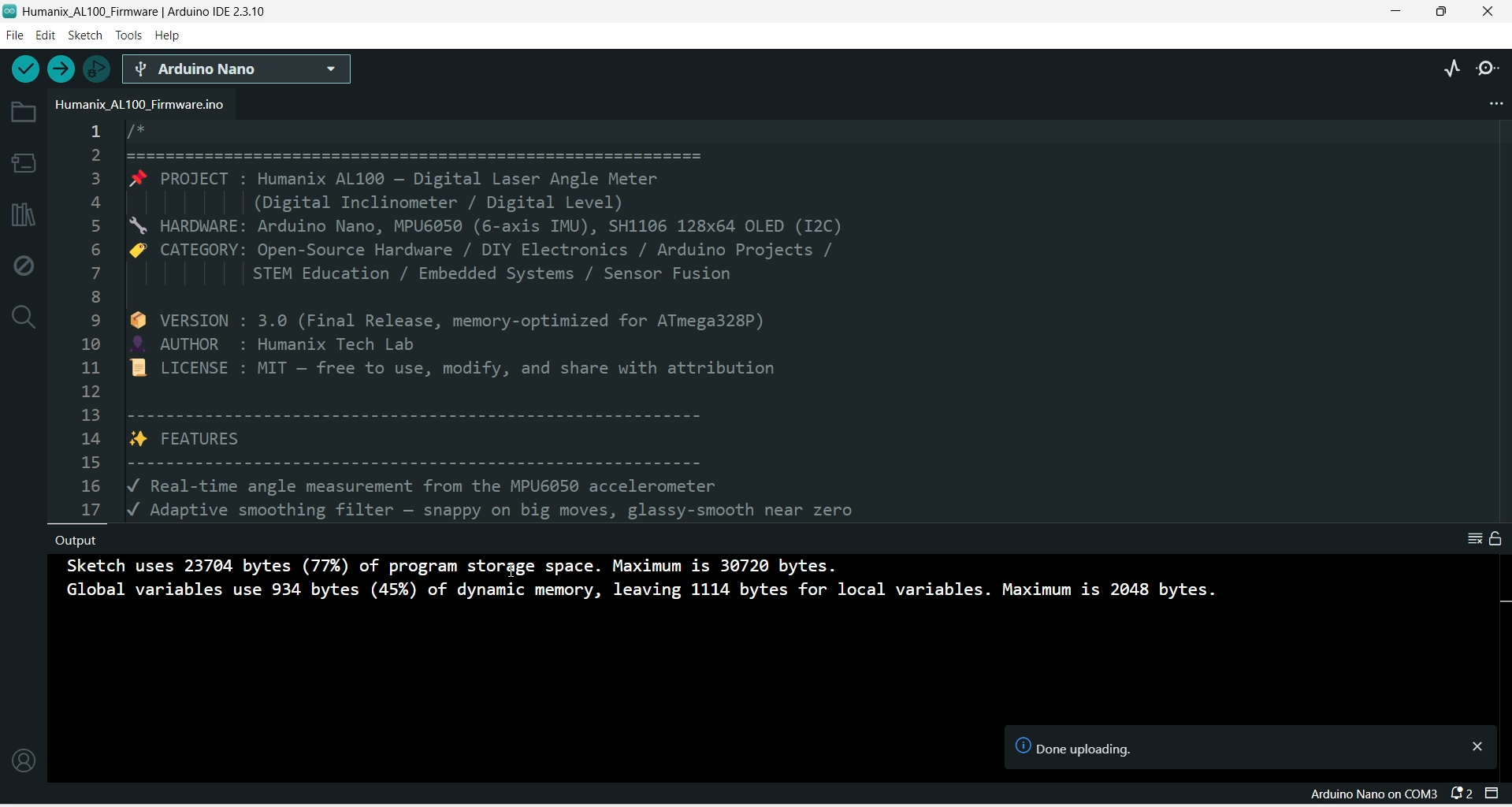Clear the output panel
Viewport: 1512px width, 807px height.
1475,540
